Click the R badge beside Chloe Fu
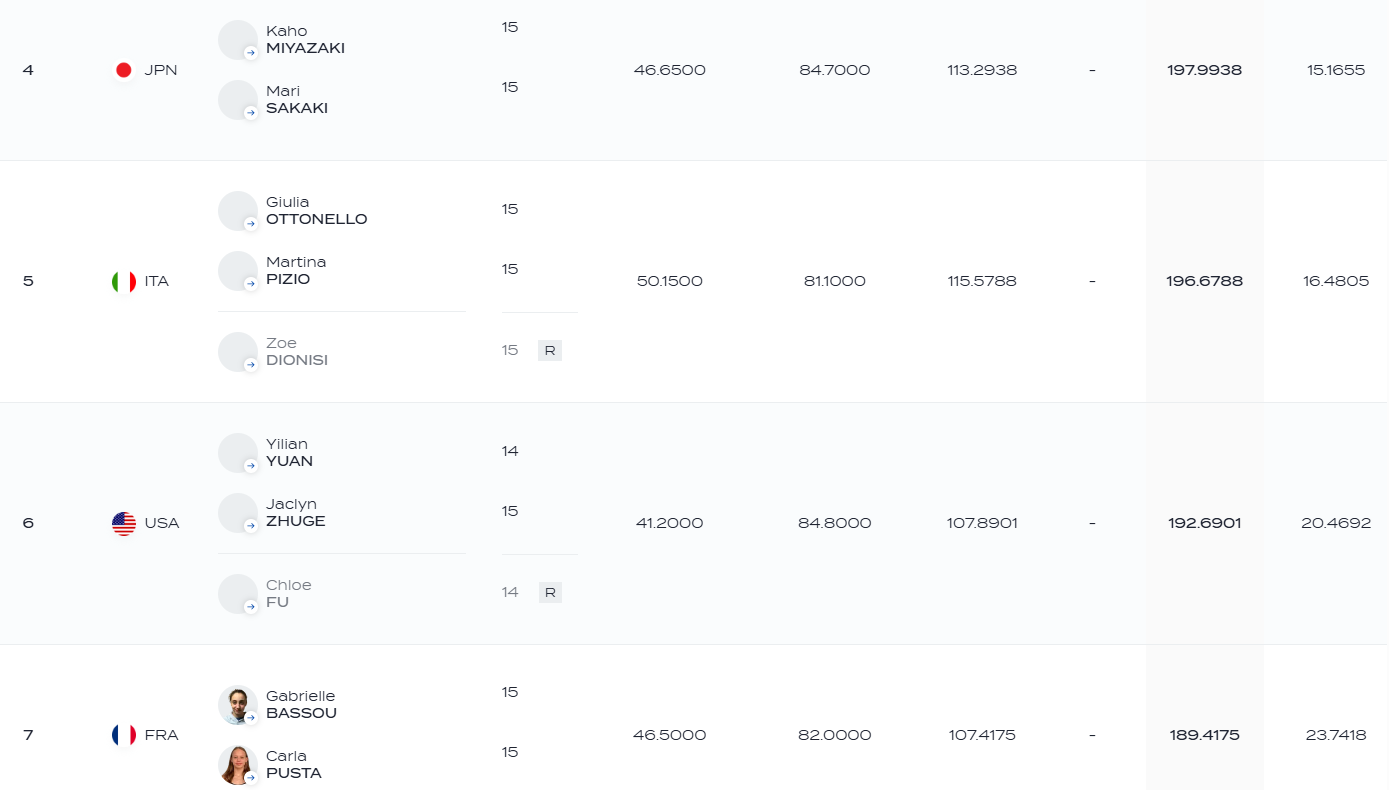1389x790 pixels. [550, 593]
